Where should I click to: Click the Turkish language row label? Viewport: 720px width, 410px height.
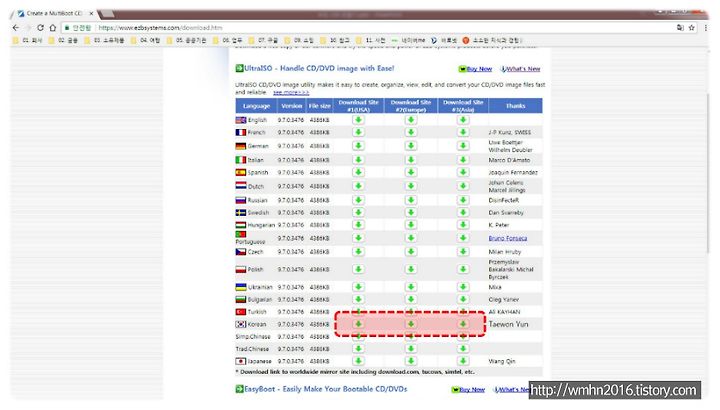(257, 312)
